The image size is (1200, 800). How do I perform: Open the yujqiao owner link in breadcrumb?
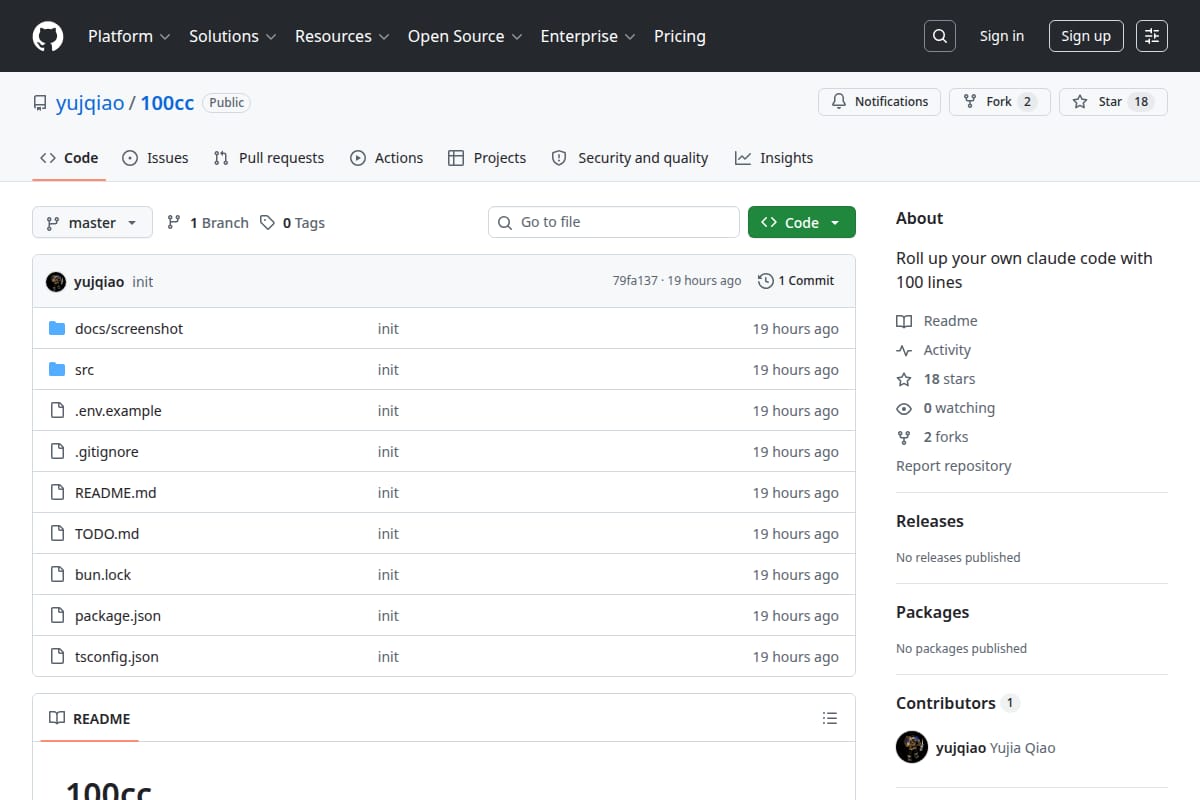point(90,103)
